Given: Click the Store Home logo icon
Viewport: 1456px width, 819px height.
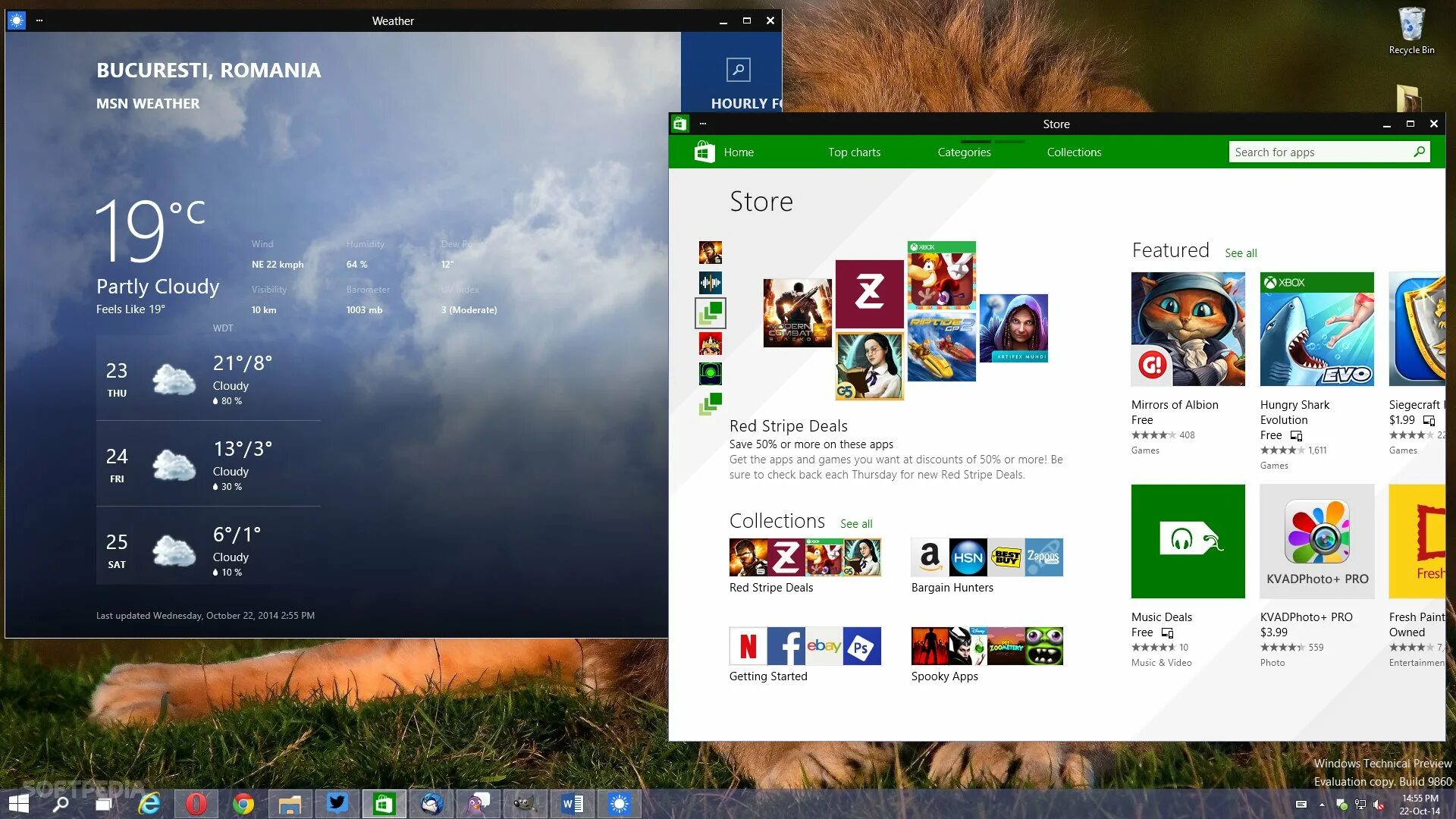Looking at the screenshot, I should 704,152.
